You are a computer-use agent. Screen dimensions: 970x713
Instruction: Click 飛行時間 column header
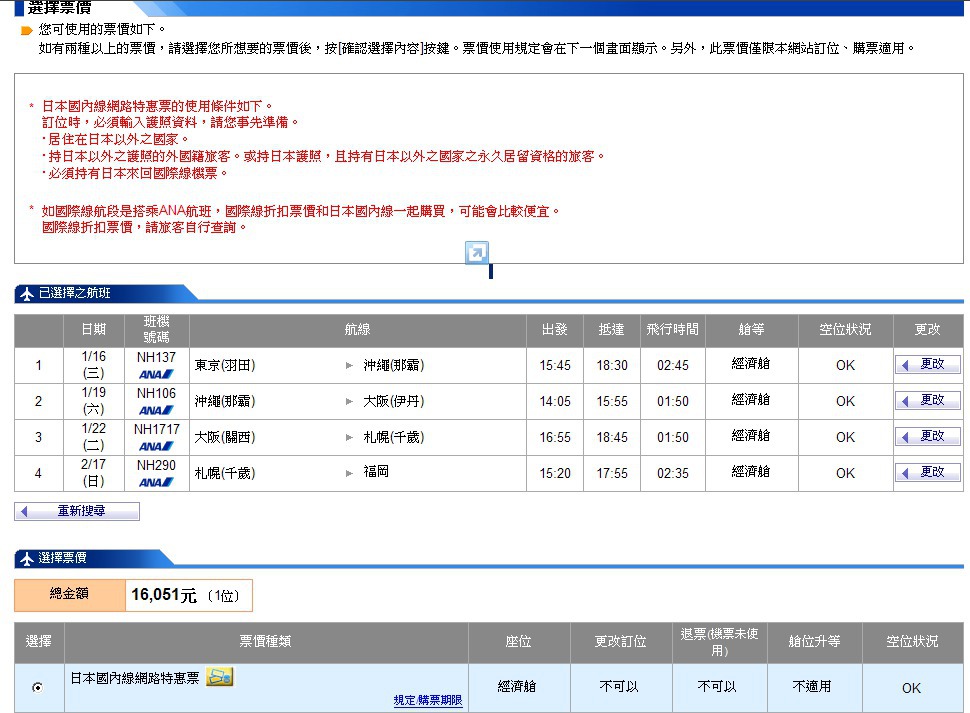[x=672, y=330]
